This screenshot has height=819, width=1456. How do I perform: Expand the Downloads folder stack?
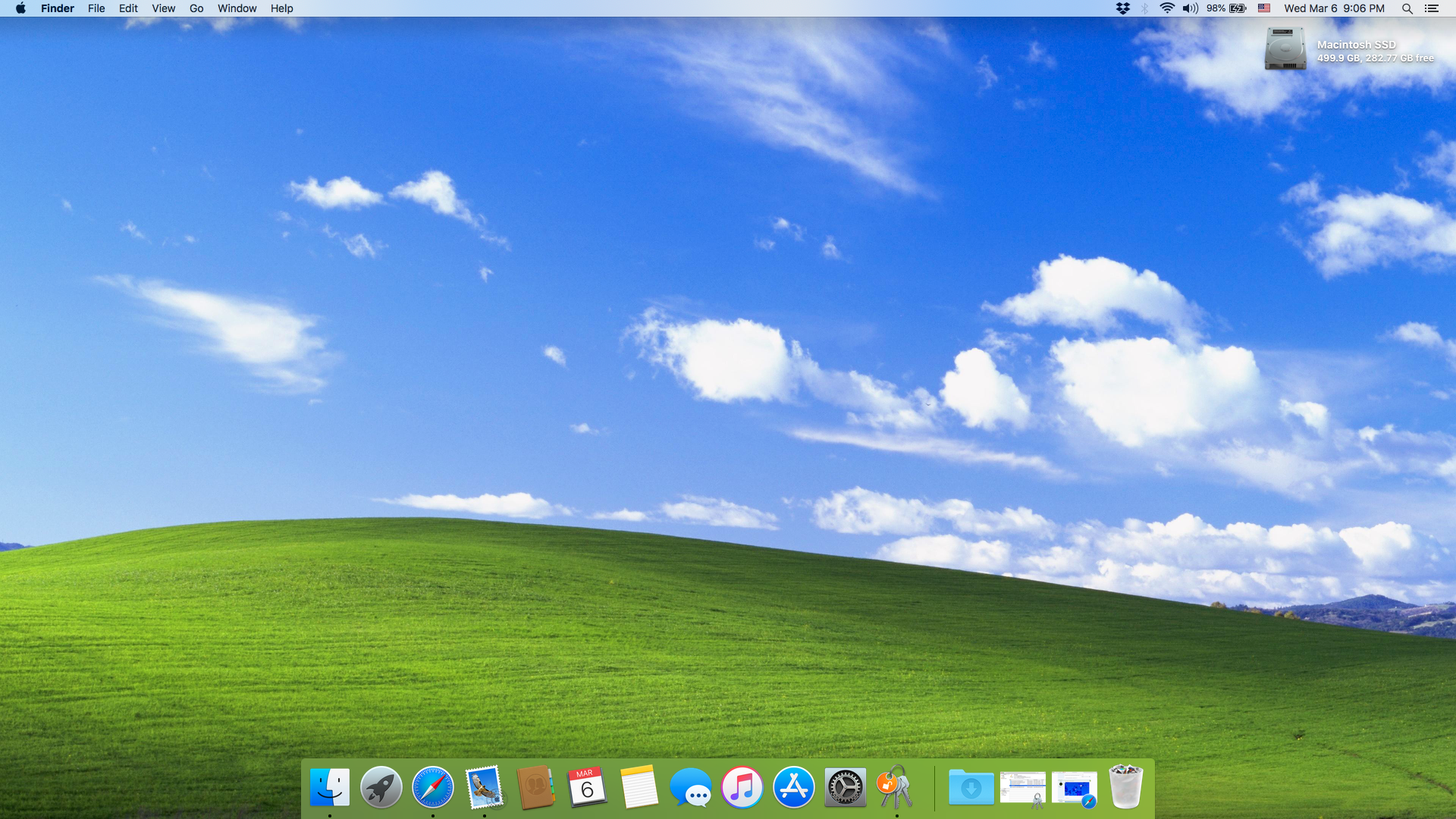tap(971, 787)
